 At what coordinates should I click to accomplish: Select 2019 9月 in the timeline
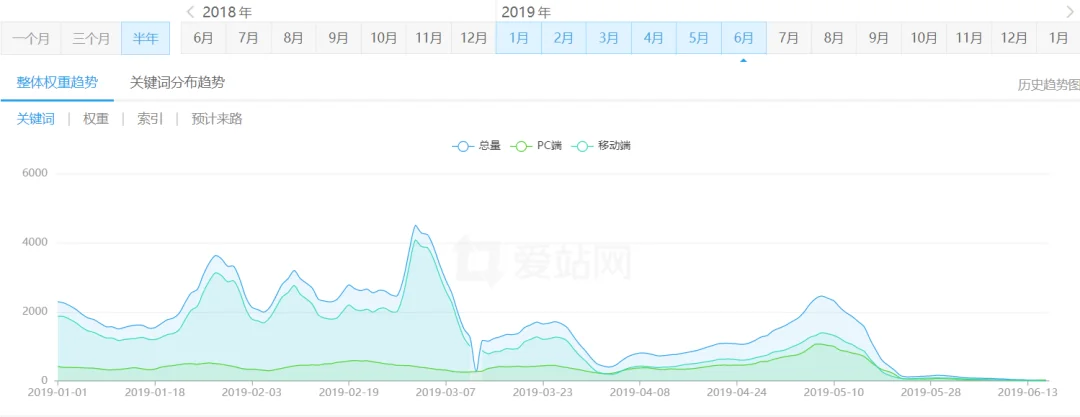pyautogui.click(x=879, y=38)
